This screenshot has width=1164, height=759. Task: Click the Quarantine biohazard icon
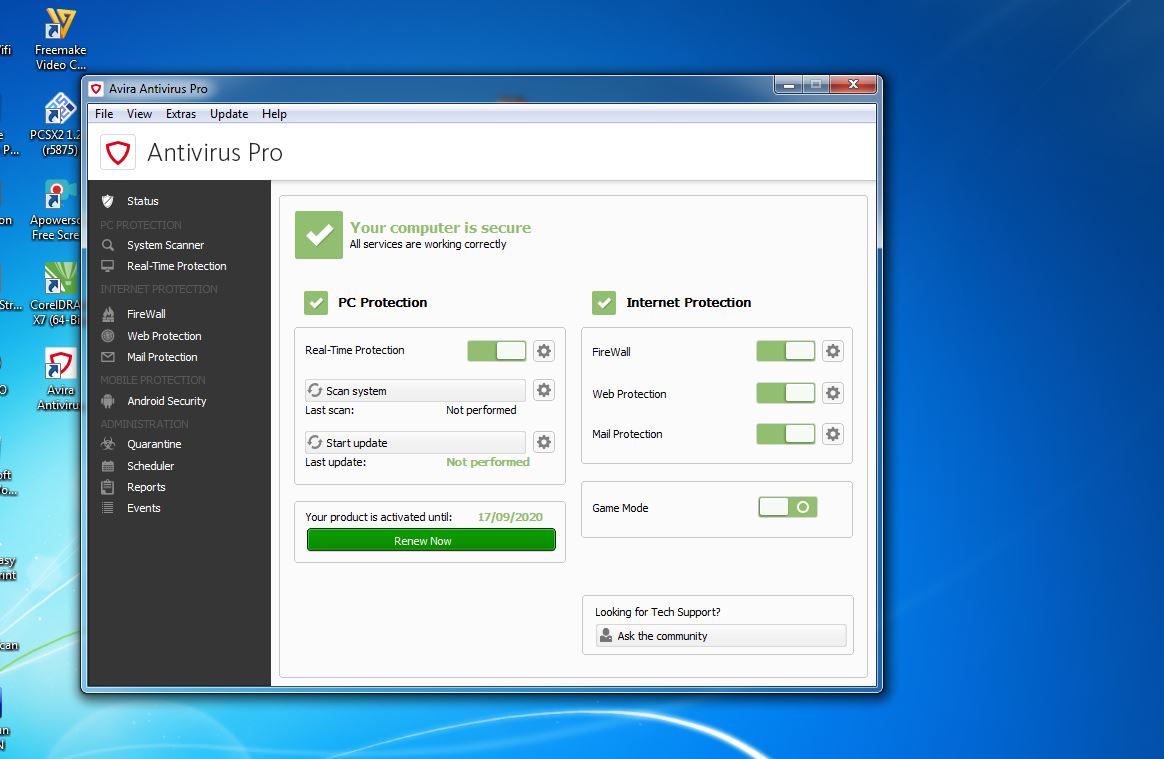click(x=108, y=444)
